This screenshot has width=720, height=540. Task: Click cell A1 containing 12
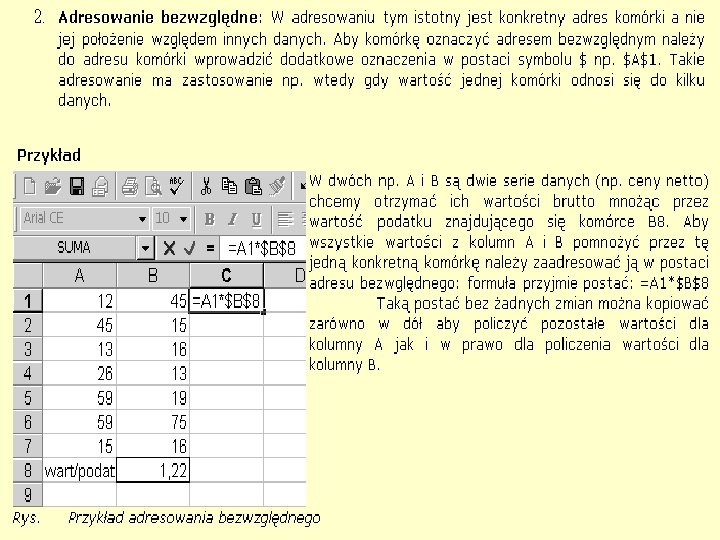click(79, 301)
